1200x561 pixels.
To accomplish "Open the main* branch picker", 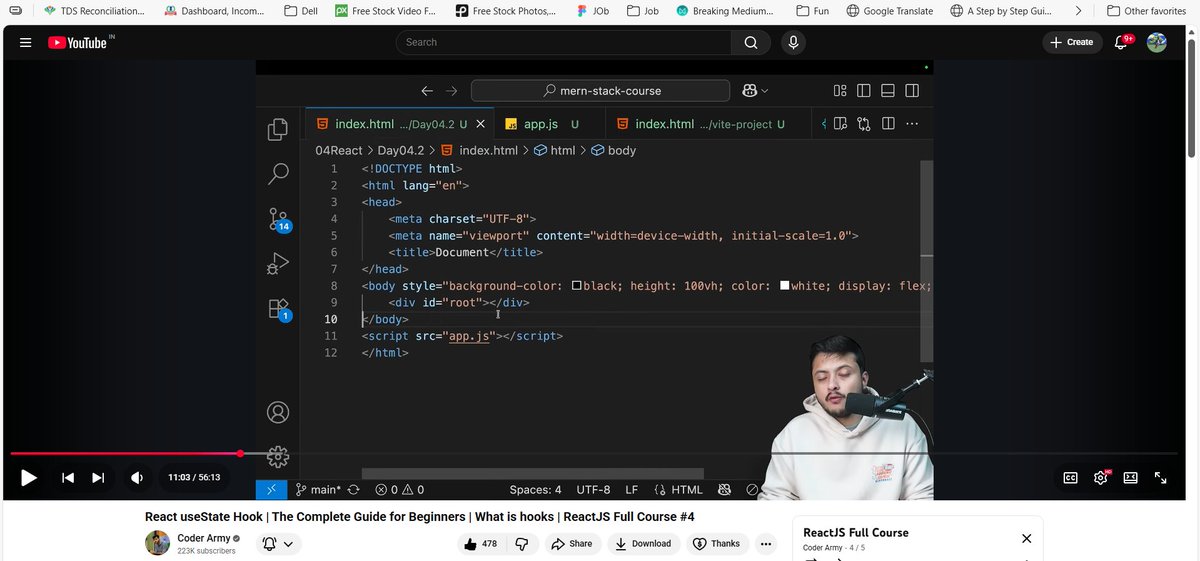I will 319,490.
